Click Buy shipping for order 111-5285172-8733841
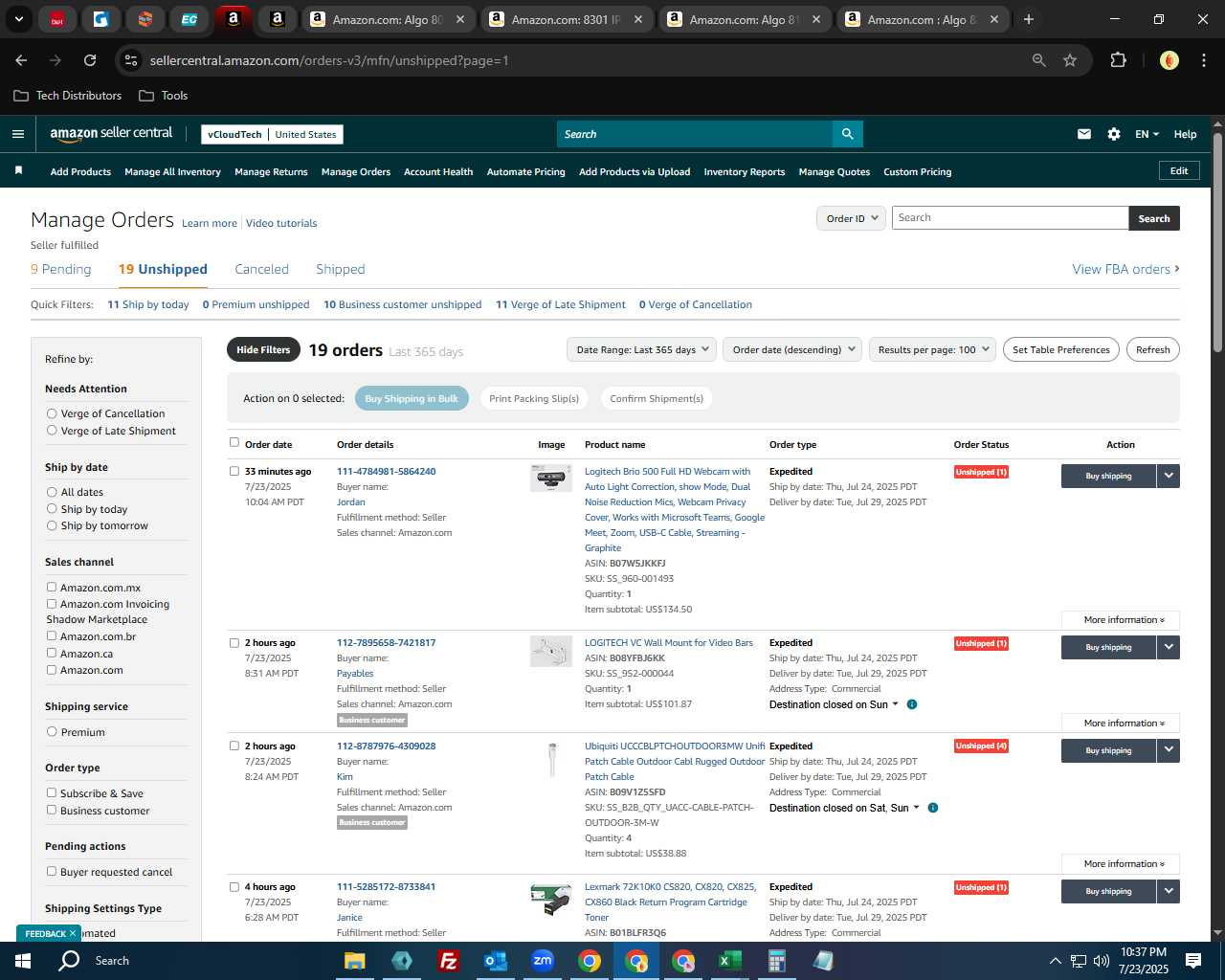Image resolution: width=1225 pixels, height=980 pixels. (1108, 891)
